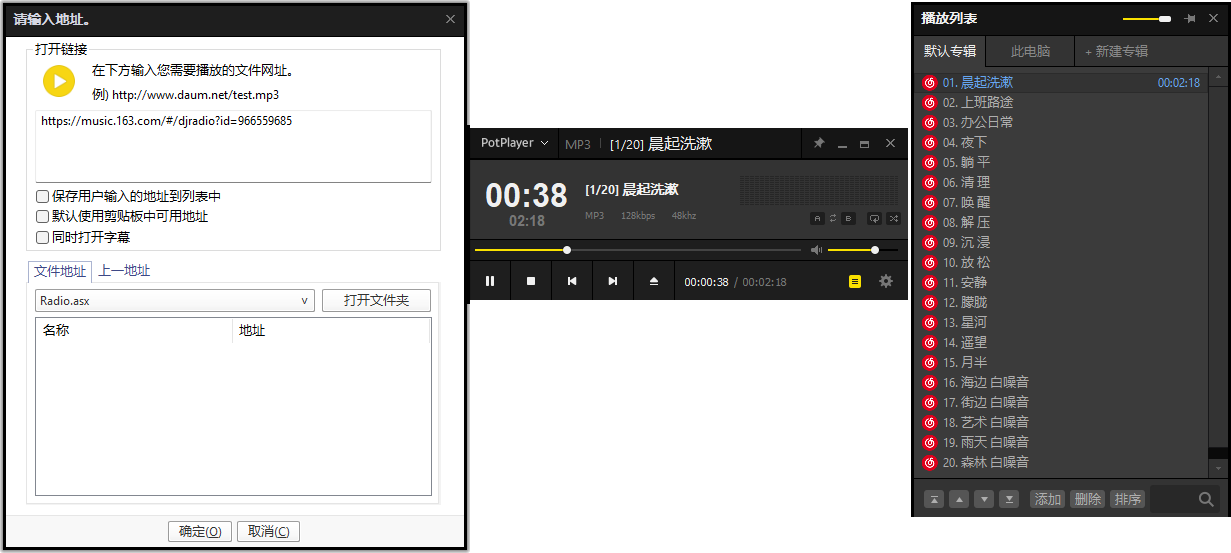Select playlist item 16. 海边 白噪音

click(1061, 382)
